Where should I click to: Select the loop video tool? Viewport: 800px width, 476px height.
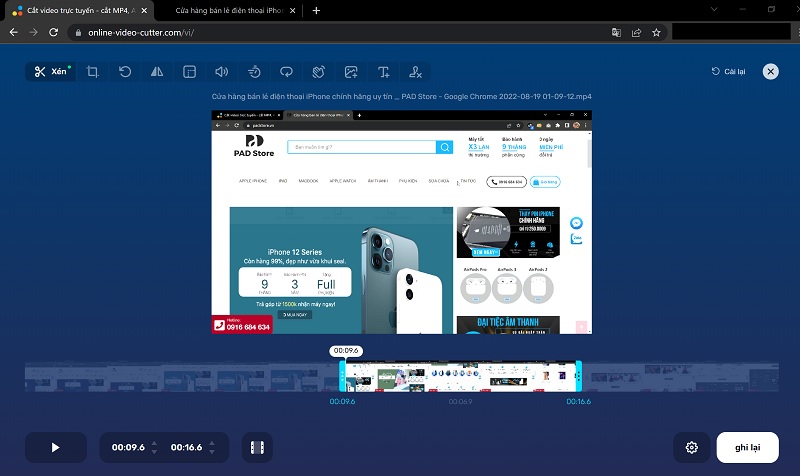(286, 72)
